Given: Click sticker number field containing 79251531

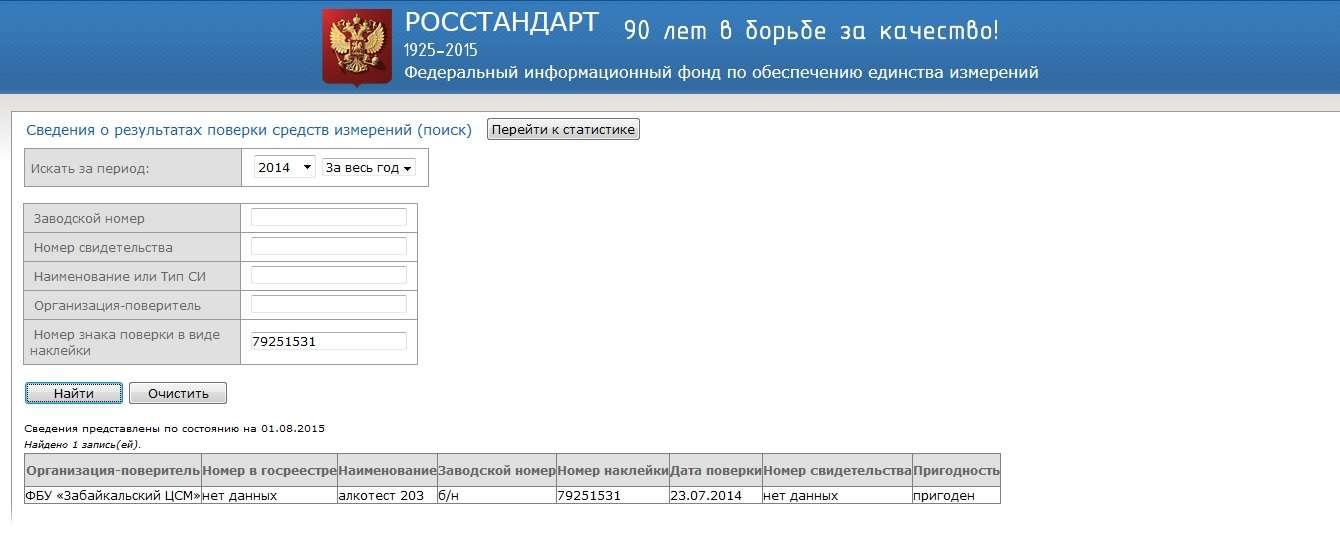Looking at the screenshot, I should point(328,341).
